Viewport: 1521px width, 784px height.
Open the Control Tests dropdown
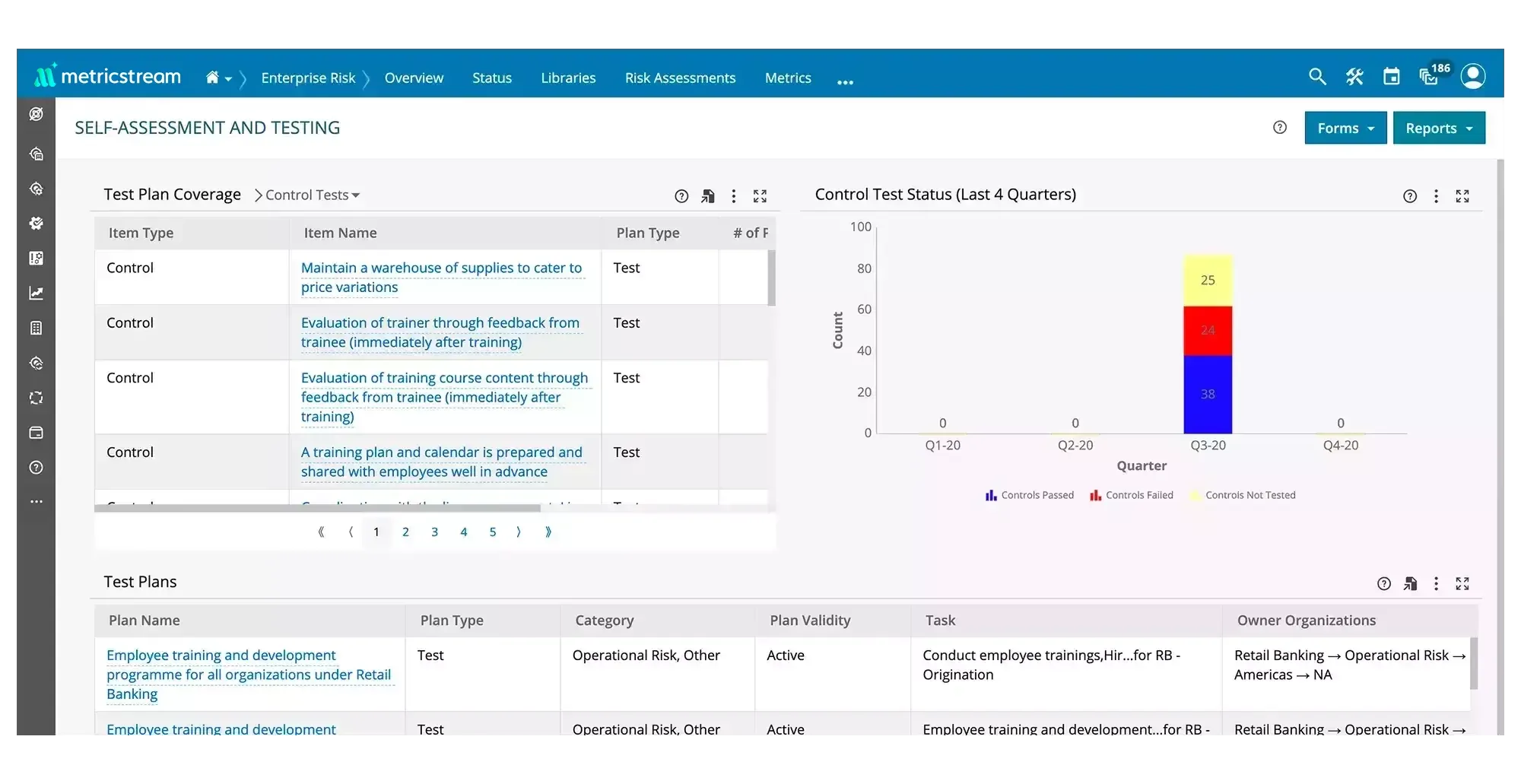point(313,195)
